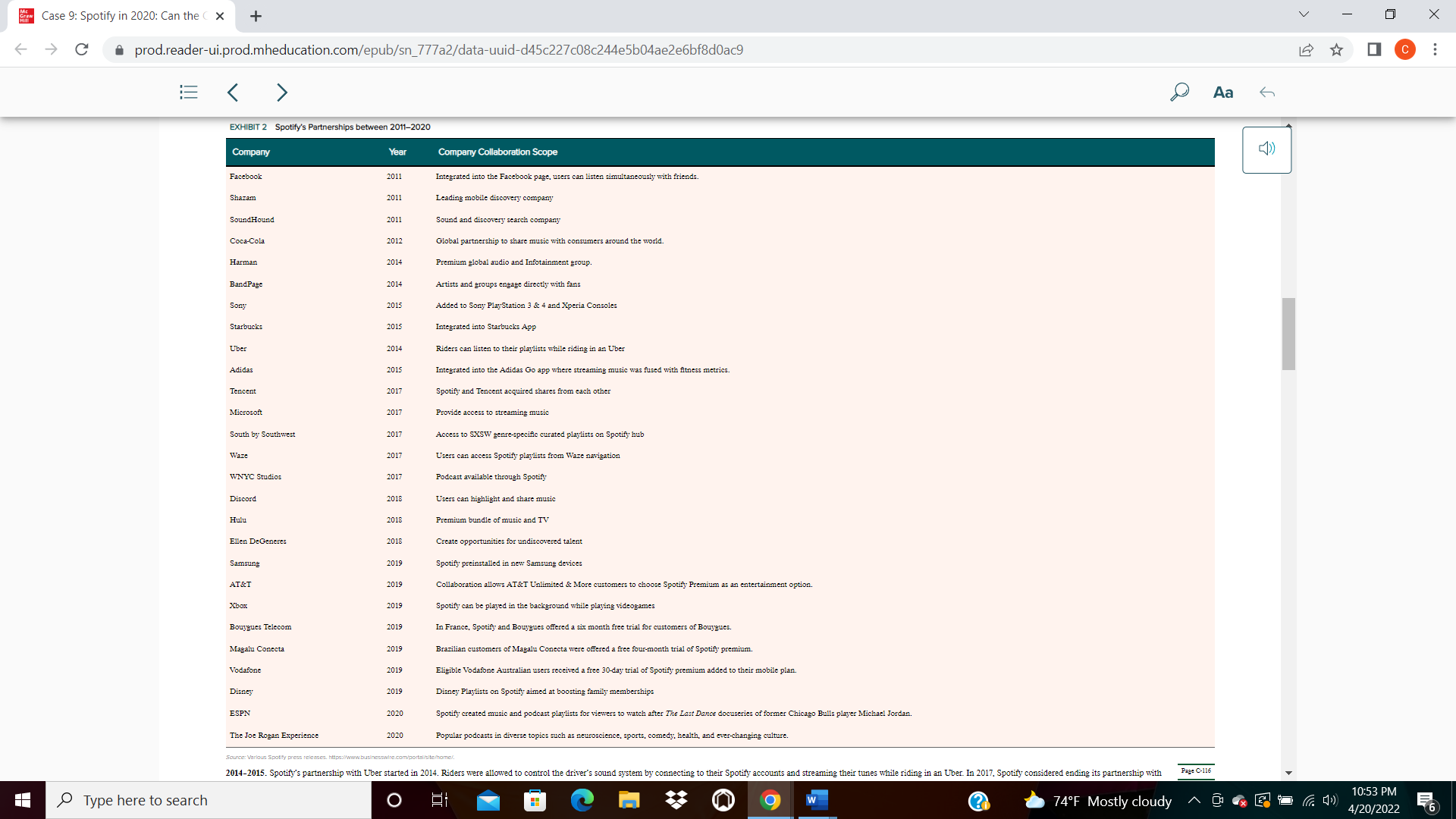
Task: Click the browser forward arrow
Action: (x=51, y=50)
